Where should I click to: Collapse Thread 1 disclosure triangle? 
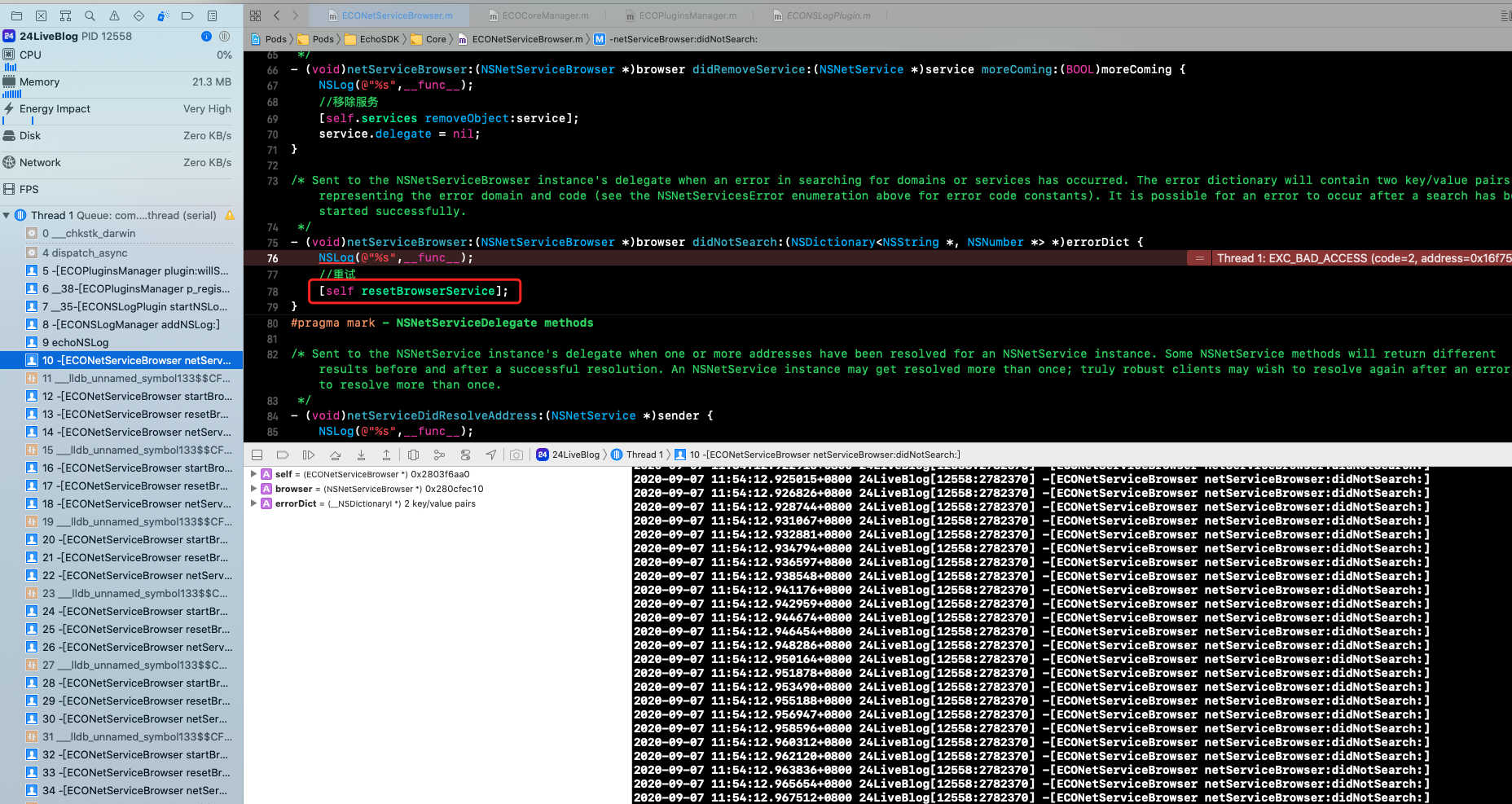tap(7, 215)
